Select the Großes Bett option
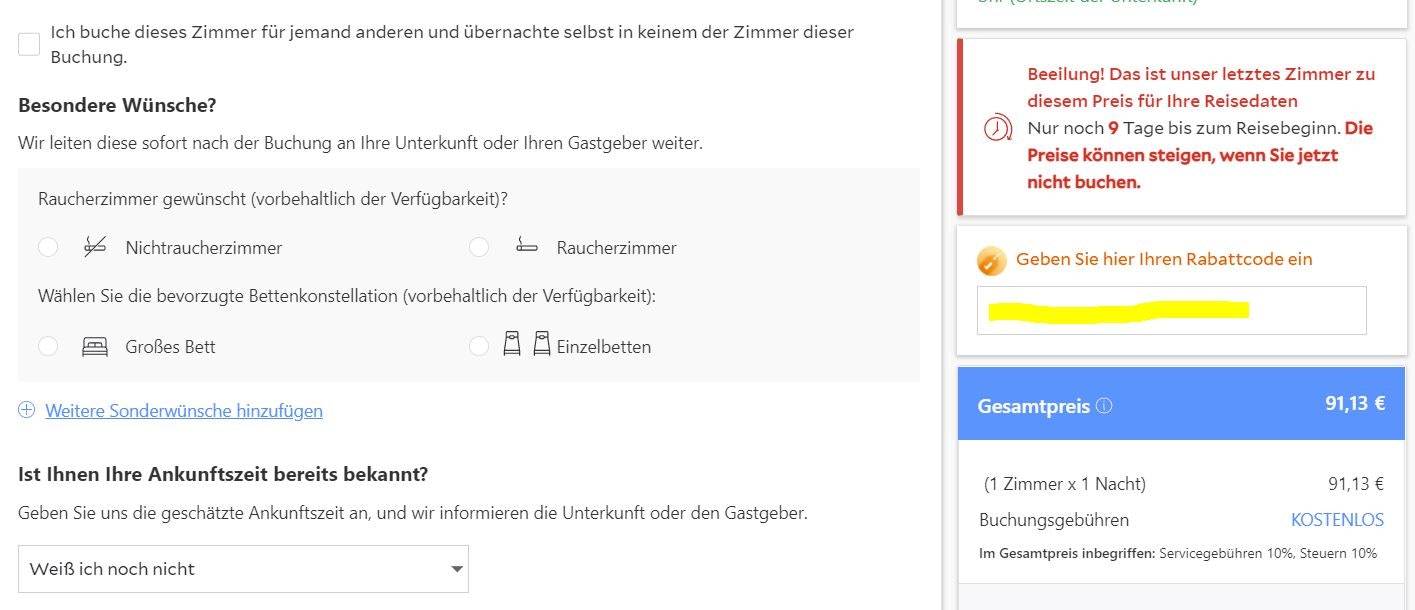The image size is (1415, 610). 46,346
